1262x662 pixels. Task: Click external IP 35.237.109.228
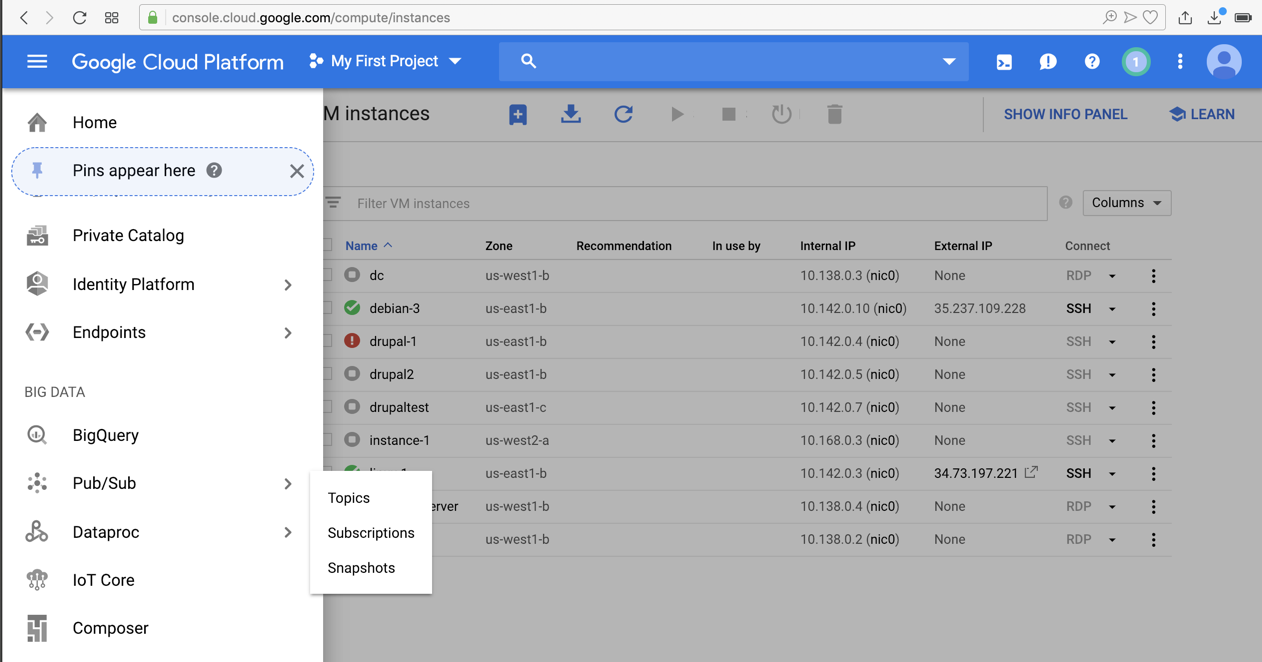980,309
